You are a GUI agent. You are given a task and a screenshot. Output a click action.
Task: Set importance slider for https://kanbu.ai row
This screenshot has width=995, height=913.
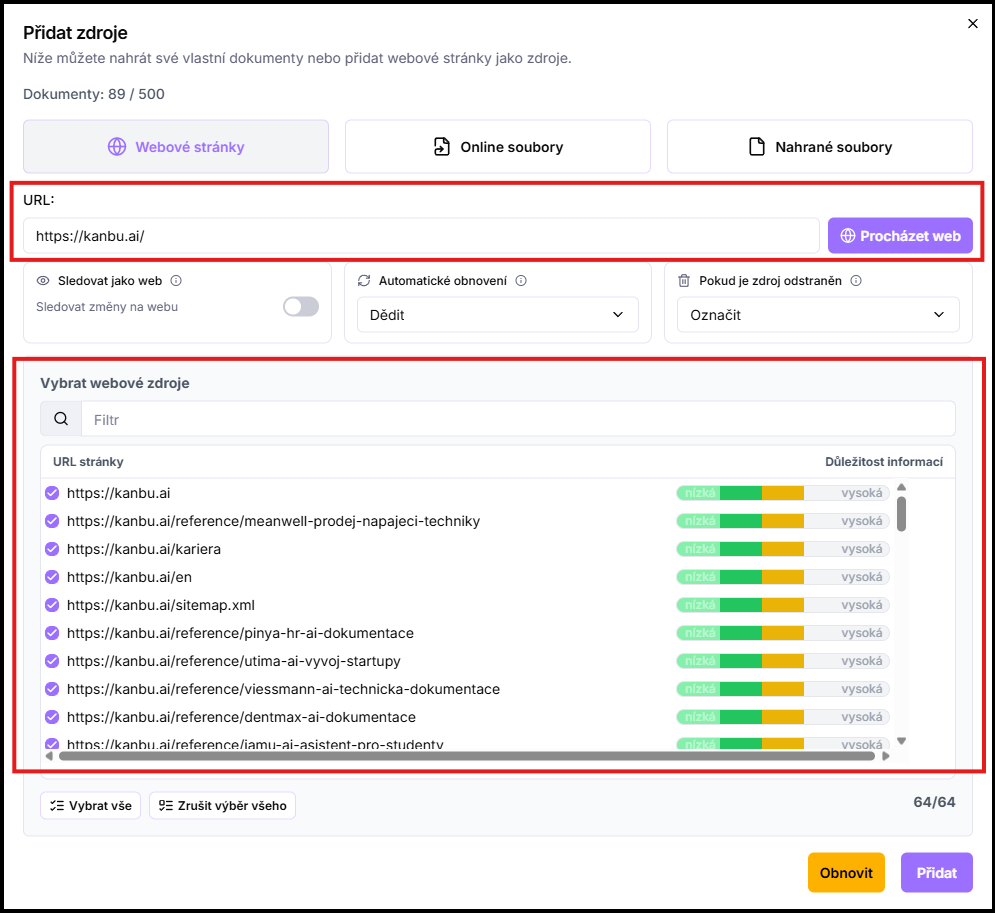tap(783, 493)
